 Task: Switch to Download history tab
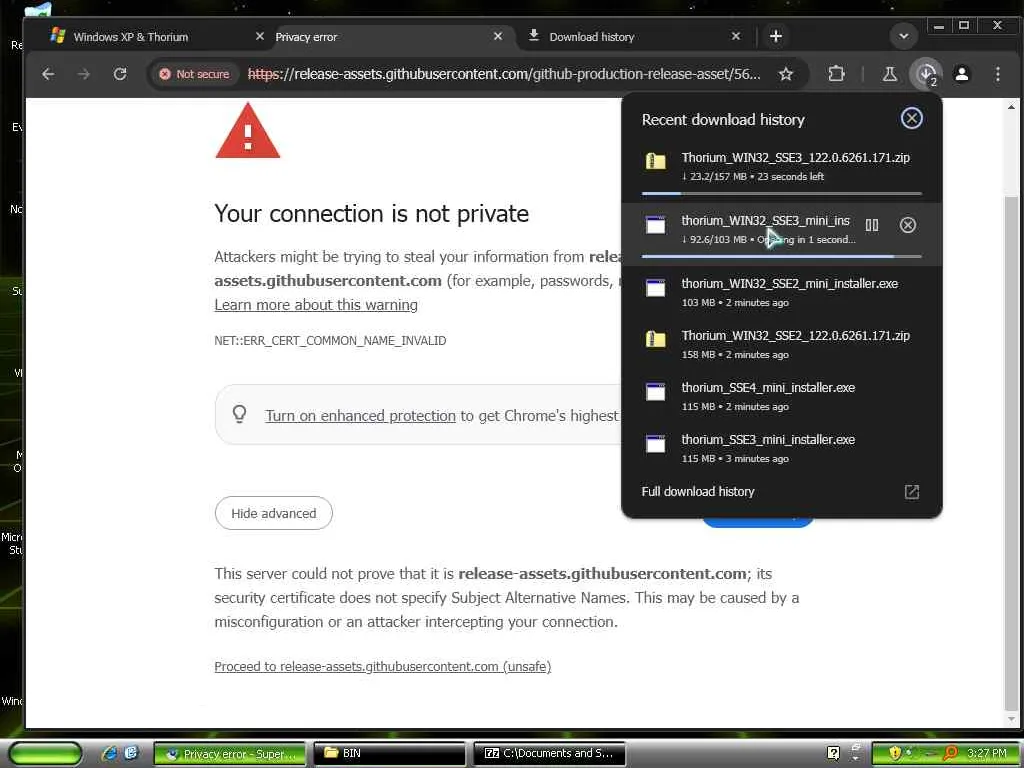tap(633, 37)
